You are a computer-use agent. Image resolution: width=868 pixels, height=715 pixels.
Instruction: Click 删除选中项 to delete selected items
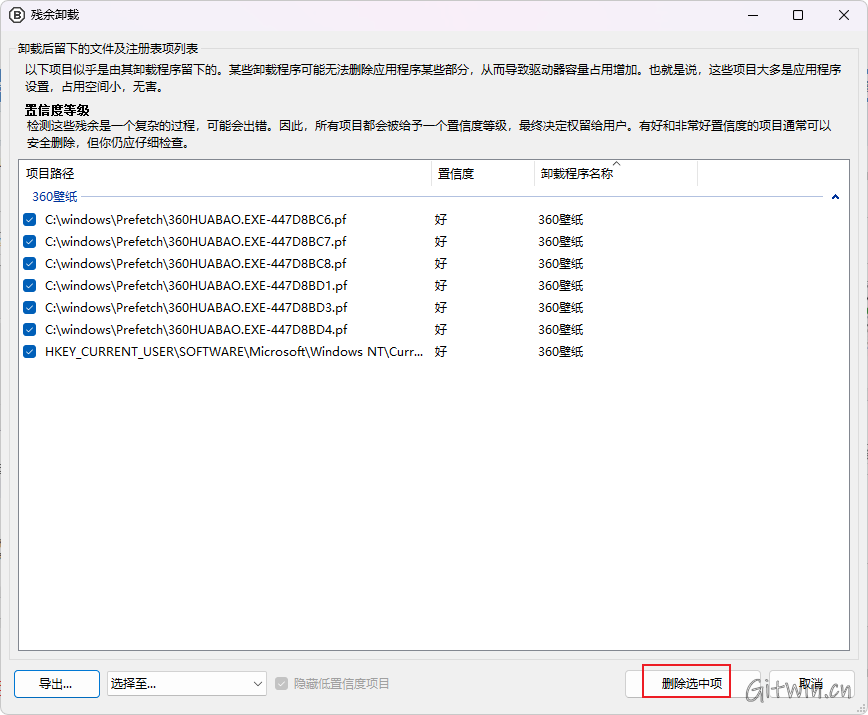[x=692, y=684]
